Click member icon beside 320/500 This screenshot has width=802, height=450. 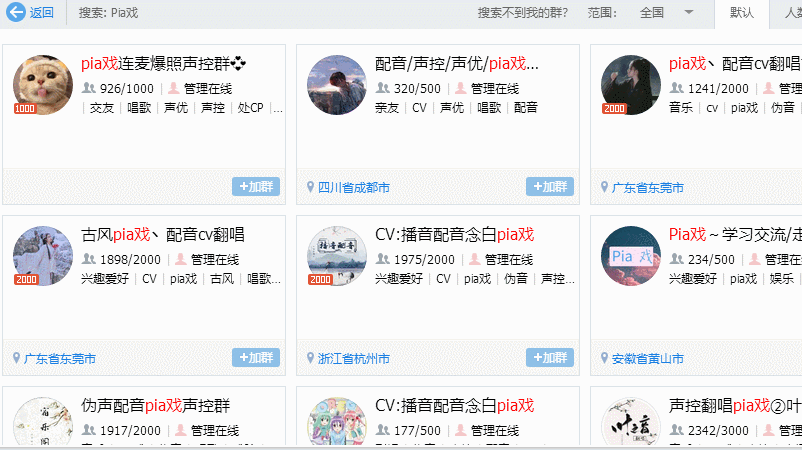(383, 88)
